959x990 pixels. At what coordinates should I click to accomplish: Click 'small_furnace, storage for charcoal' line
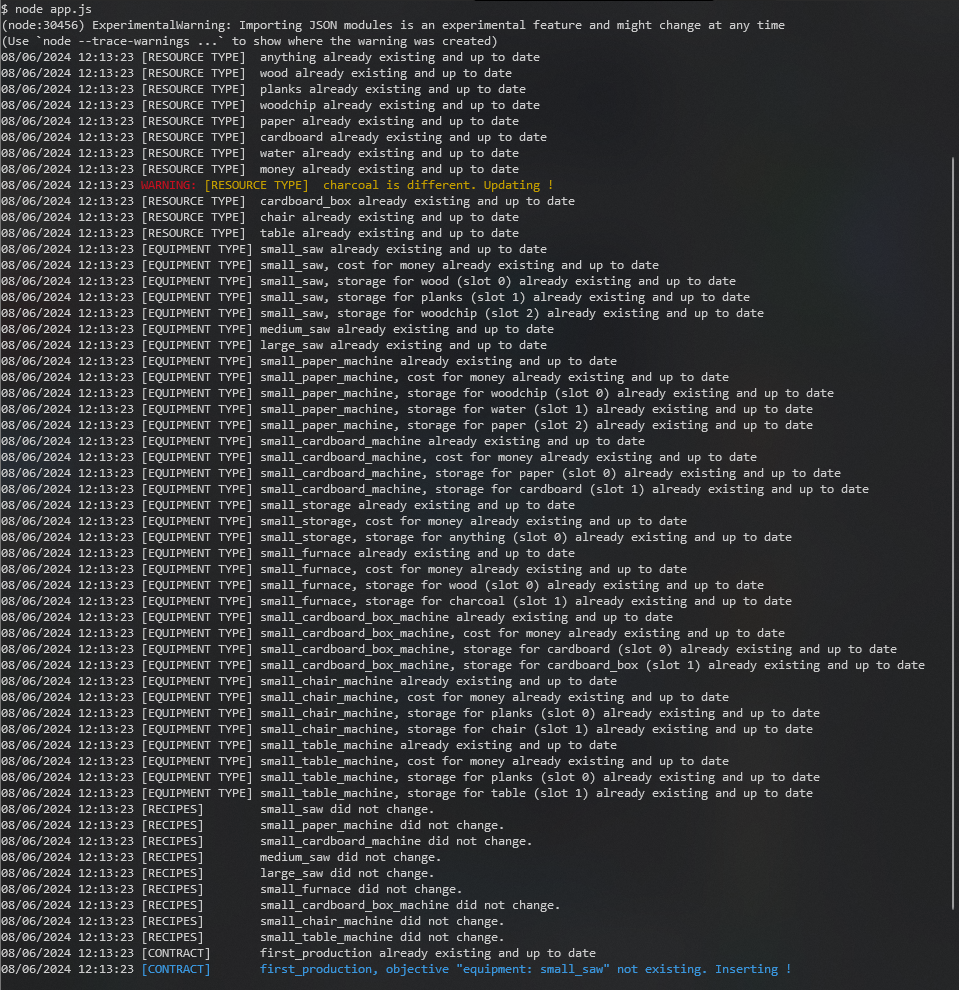pos(396,601)
